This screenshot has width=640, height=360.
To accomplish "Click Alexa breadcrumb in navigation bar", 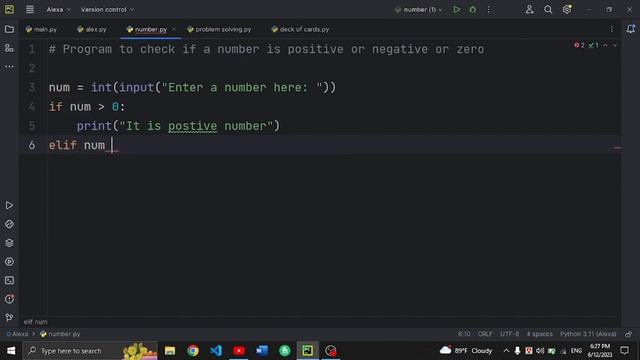I will [x=17, y=334].
